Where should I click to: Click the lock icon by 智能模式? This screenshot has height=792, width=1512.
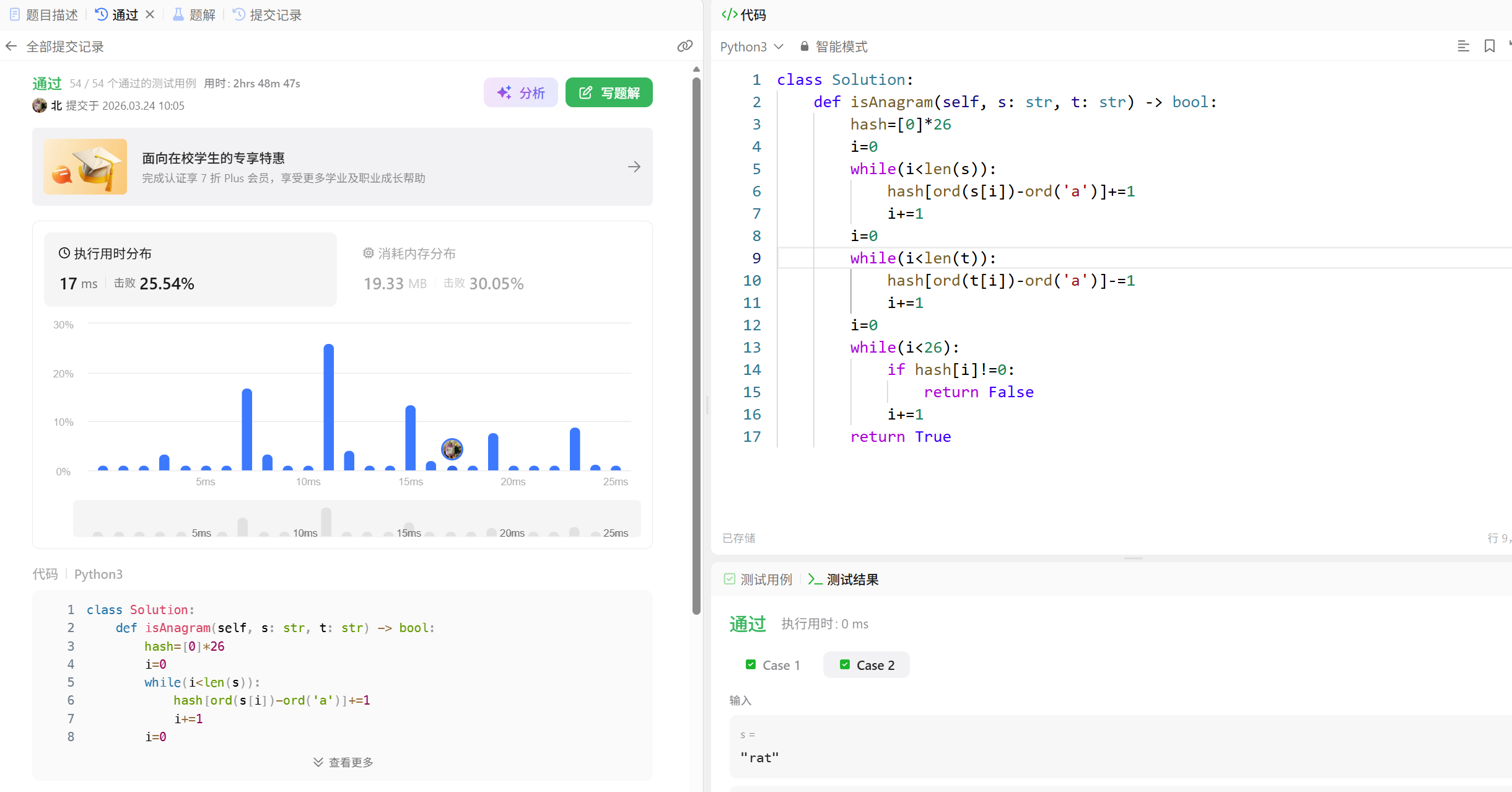click(x=805, y=46)
